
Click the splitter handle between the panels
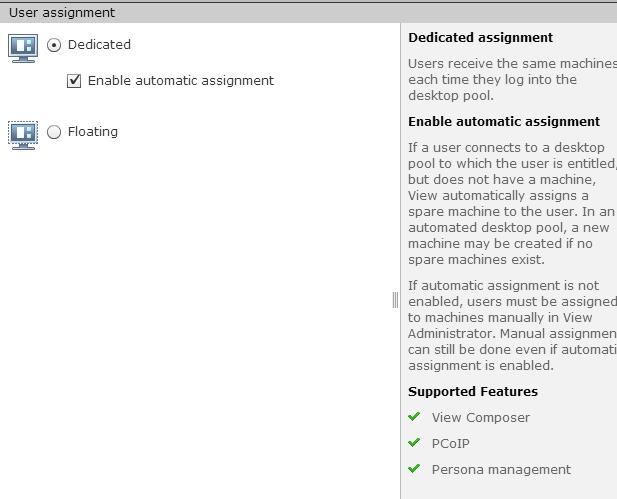(x=395, y=299)
